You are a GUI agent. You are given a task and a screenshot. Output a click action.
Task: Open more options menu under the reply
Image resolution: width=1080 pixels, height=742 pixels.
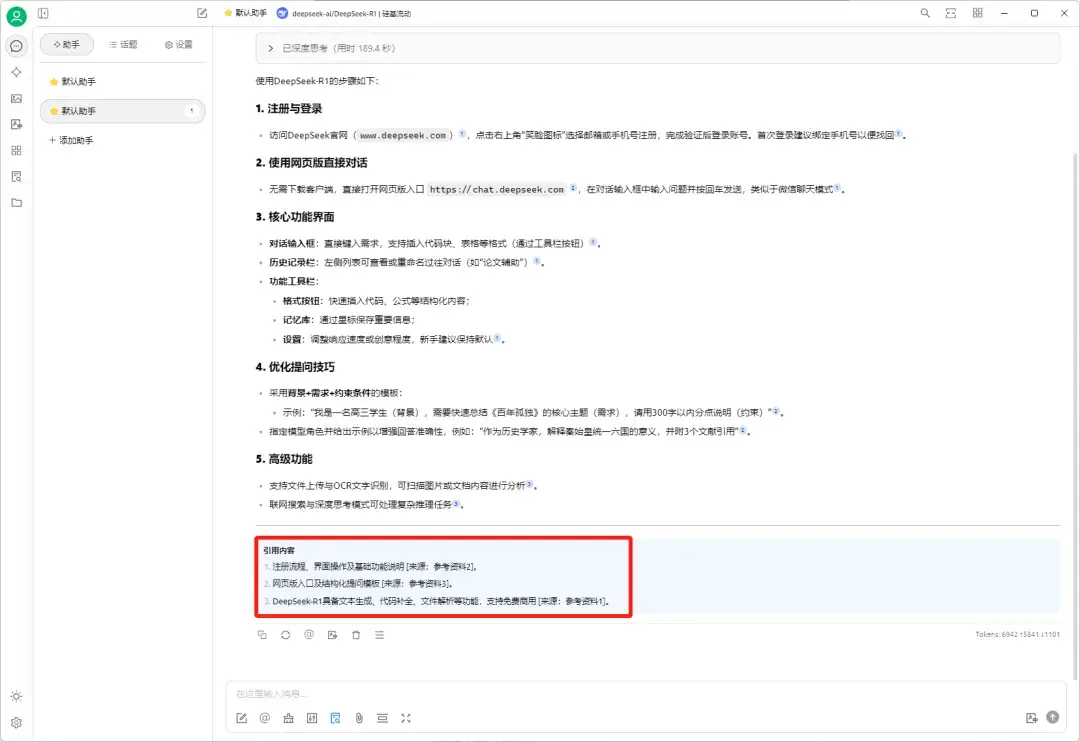pyautogui.click(x=380, y=635)
